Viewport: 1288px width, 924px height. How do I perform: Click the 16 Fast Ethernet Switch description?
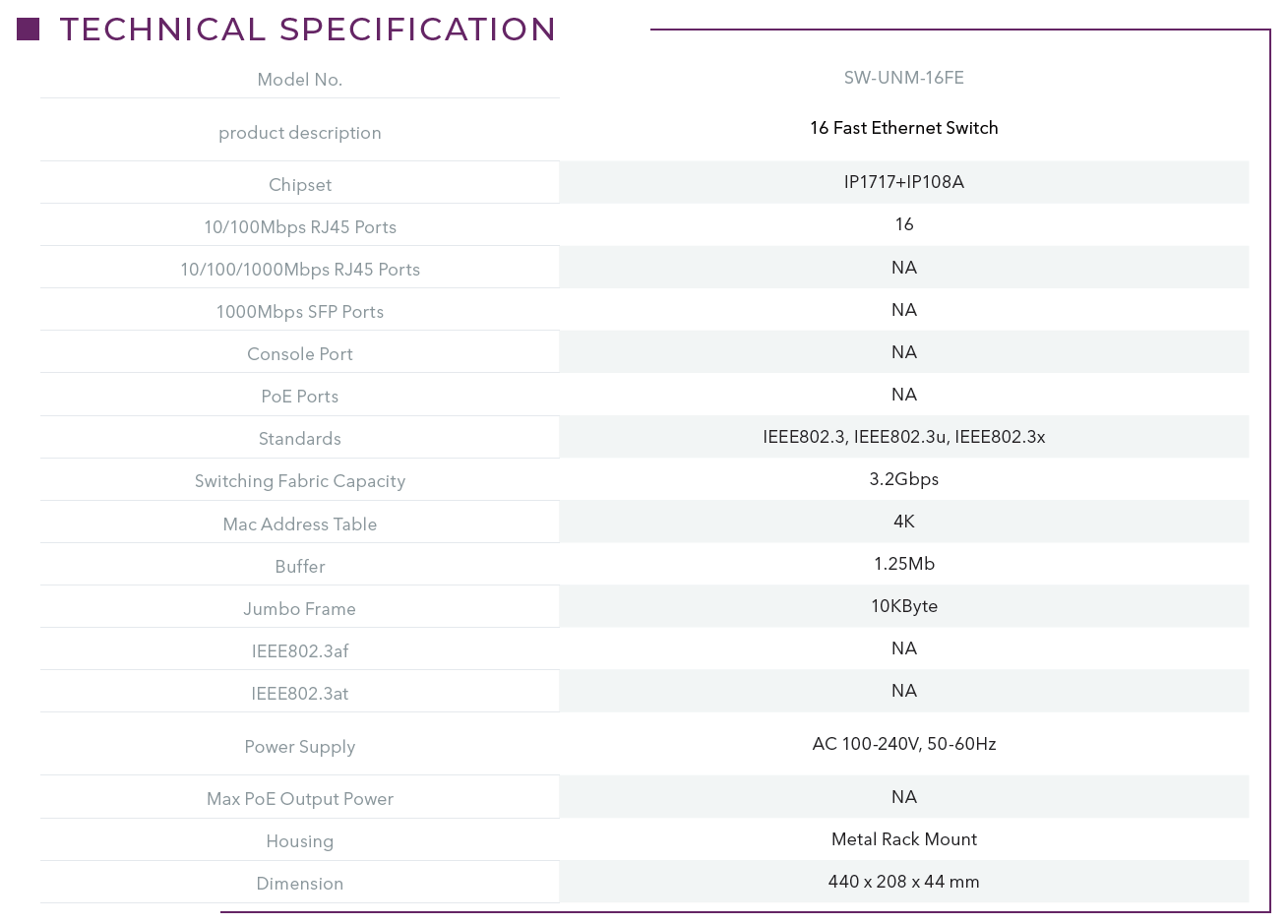[903, 128]
